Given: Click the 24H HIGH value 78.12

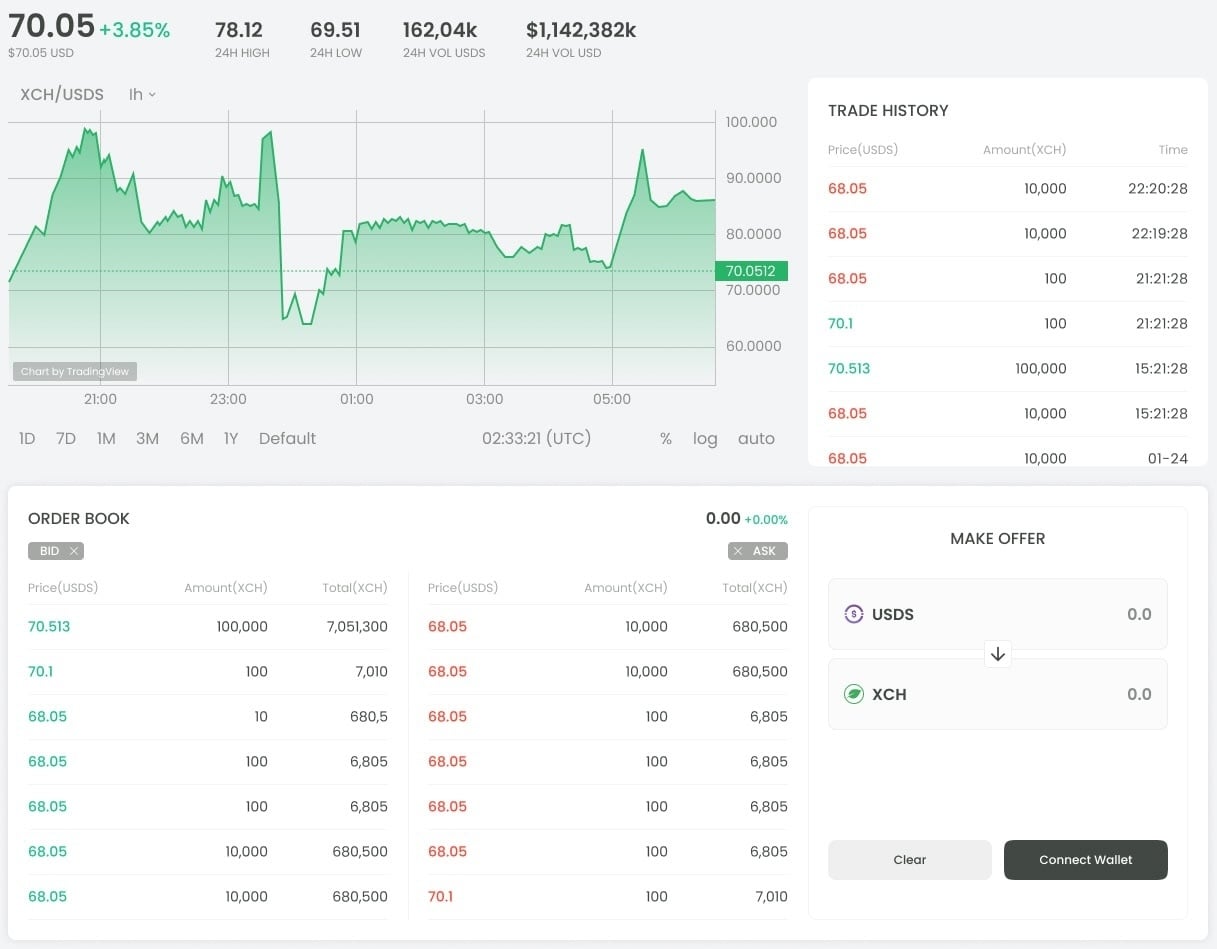Looking at the screenshot, I should coord(239,30).
